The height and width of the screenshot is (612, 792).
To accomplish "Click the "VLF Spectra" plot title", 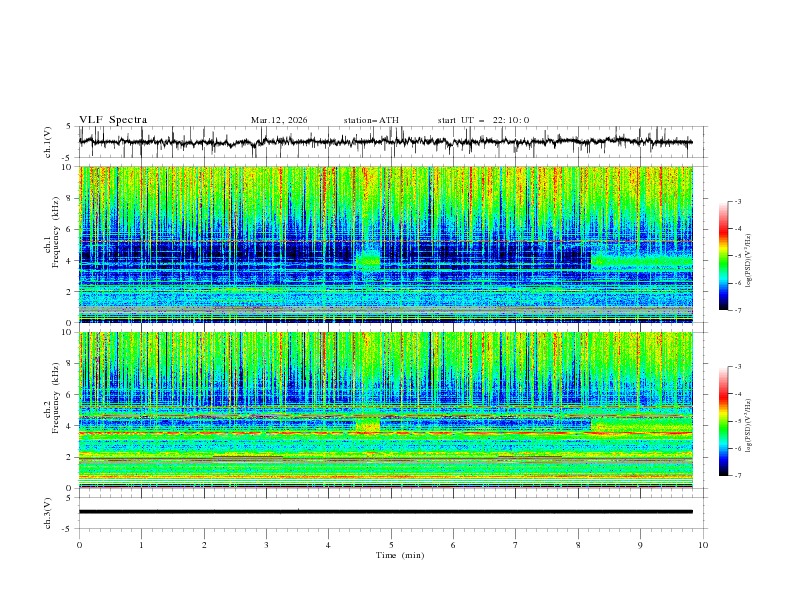I will point(113,120).
